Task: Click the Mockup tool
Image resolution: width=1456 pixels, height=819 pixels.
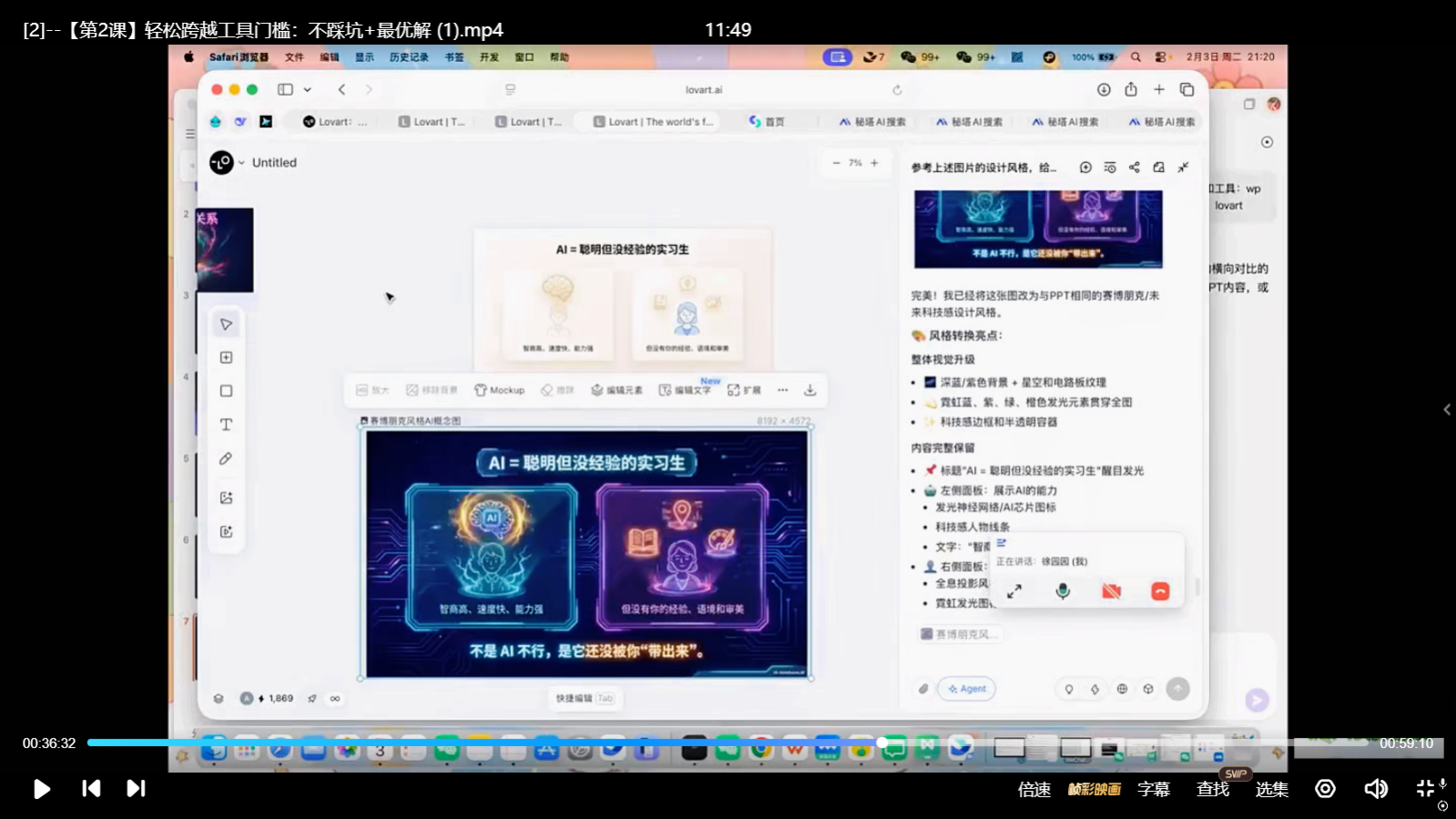Action: (x=499, y=390)
